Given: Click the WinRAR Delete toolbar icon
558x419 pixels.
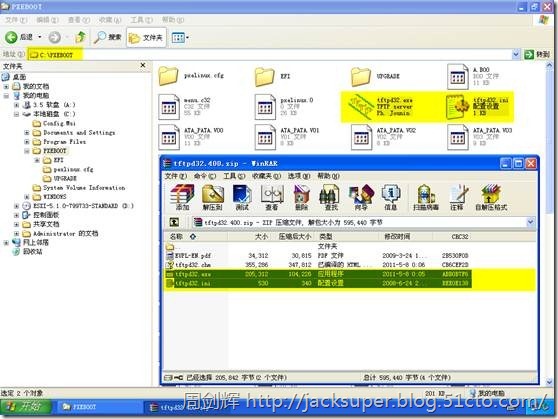Looking at the screenshot, I should pyautogui.click(x=301, y=197).
